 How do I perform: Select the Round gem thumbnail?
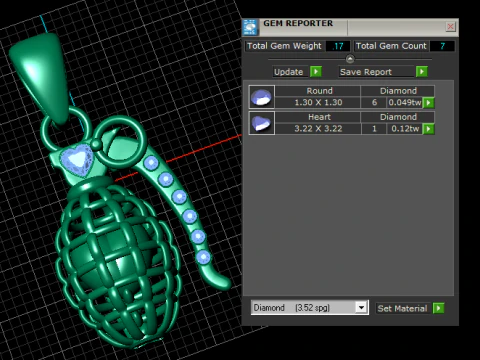[x=262, y=97]
